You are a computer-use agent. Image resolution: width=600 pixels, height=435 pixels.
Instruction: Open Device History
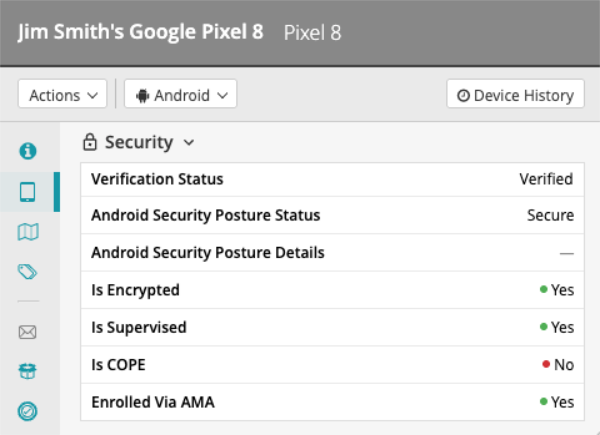pyautogui.click(x=515, y=95)
